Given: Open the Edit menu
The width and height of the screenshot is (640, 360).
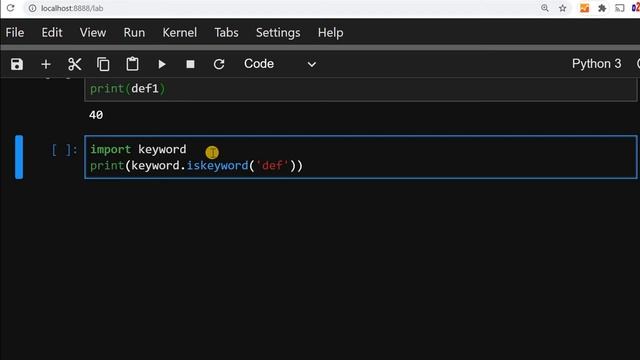Looking at the screenshot, I should click(x=52, y=33).
